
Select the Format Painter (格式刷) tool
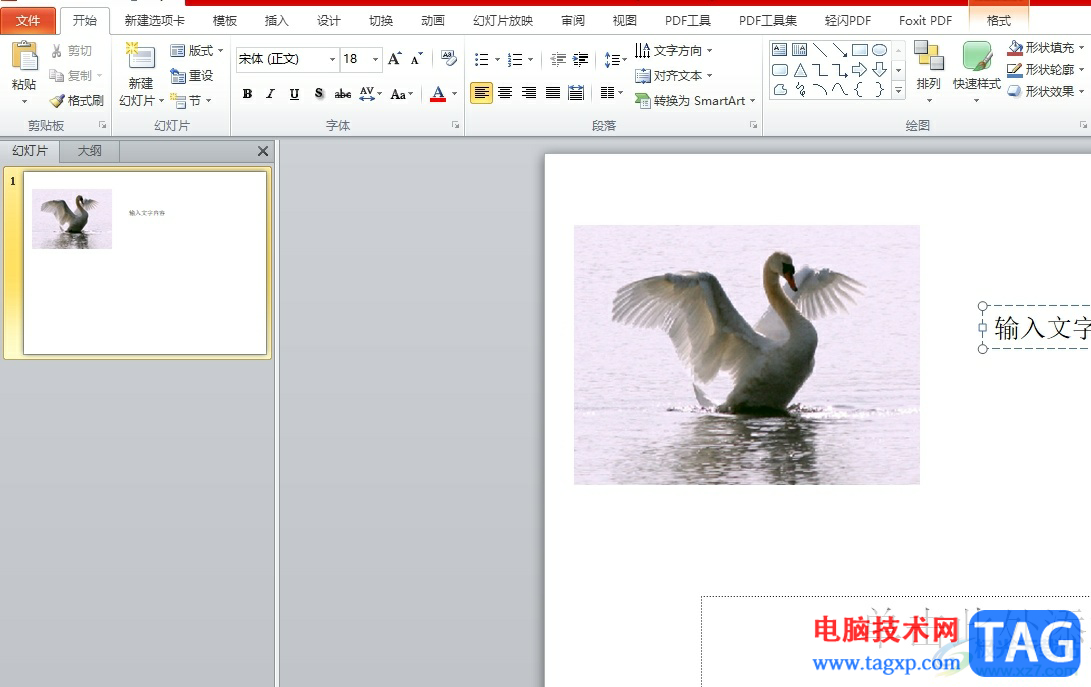tap(77, 101)
